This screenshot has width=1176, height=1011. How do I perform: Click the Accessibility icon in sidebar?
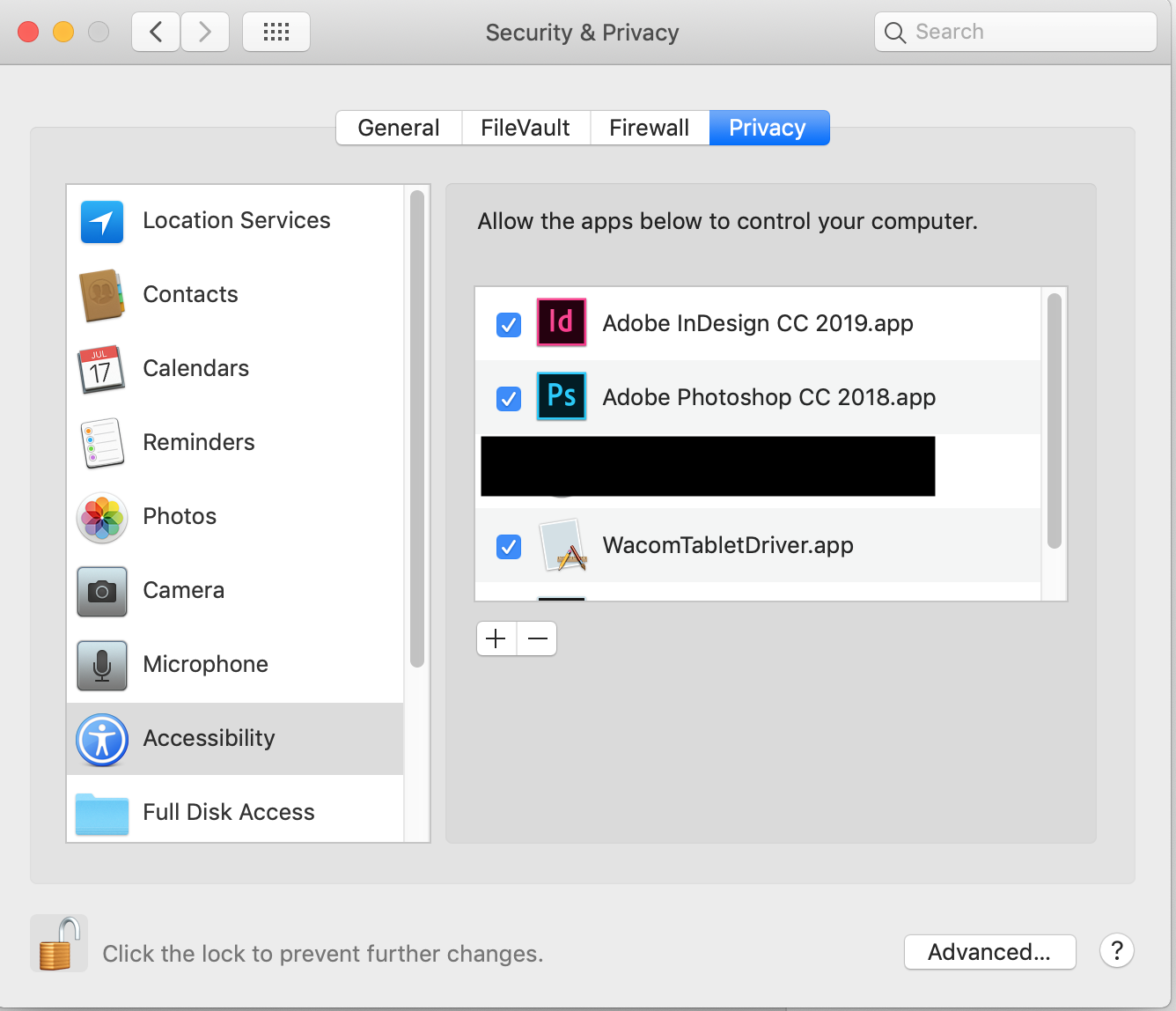[x=102, y=739]
